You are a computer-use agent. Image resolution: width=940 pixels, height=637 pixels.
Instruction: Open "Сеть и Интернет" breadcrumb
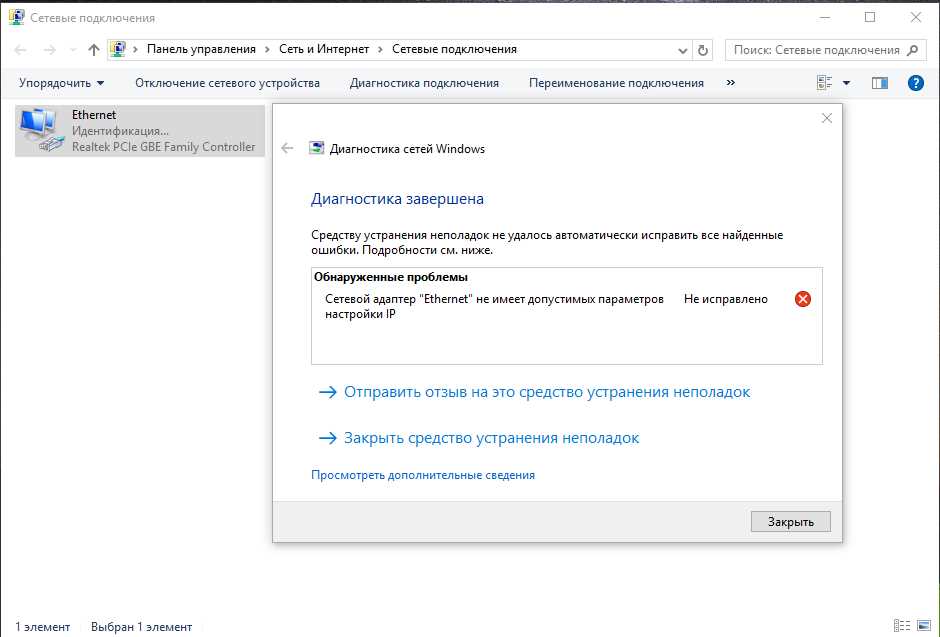click(324, 49)
